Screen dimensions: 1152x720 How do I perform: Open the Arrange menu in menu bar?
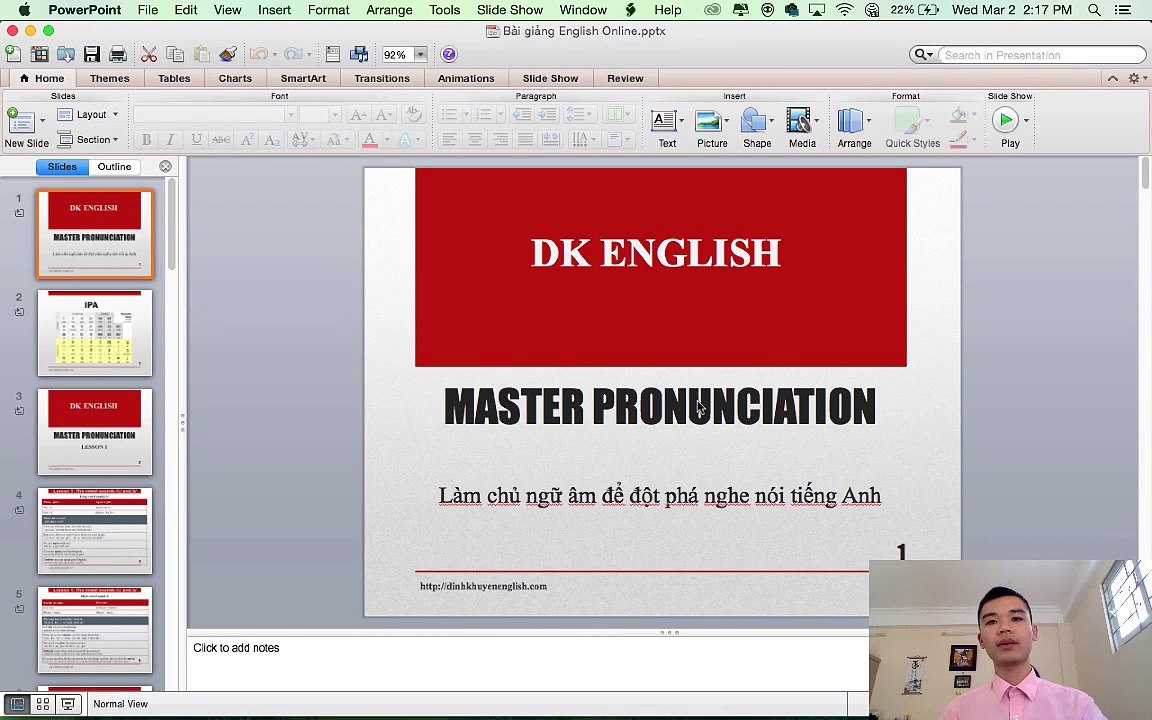(x=389, y=10)
